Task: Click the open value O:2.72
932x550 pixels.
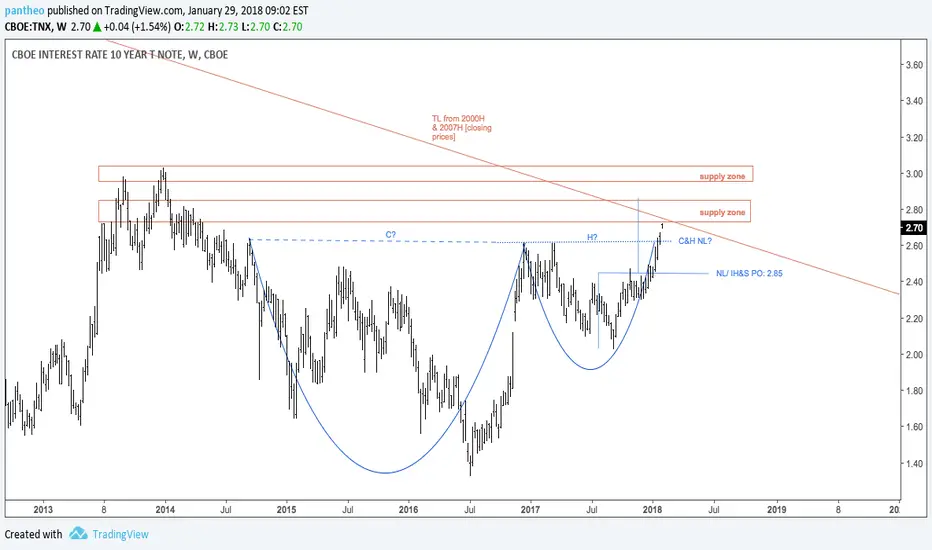Action: tap(189, 27)
